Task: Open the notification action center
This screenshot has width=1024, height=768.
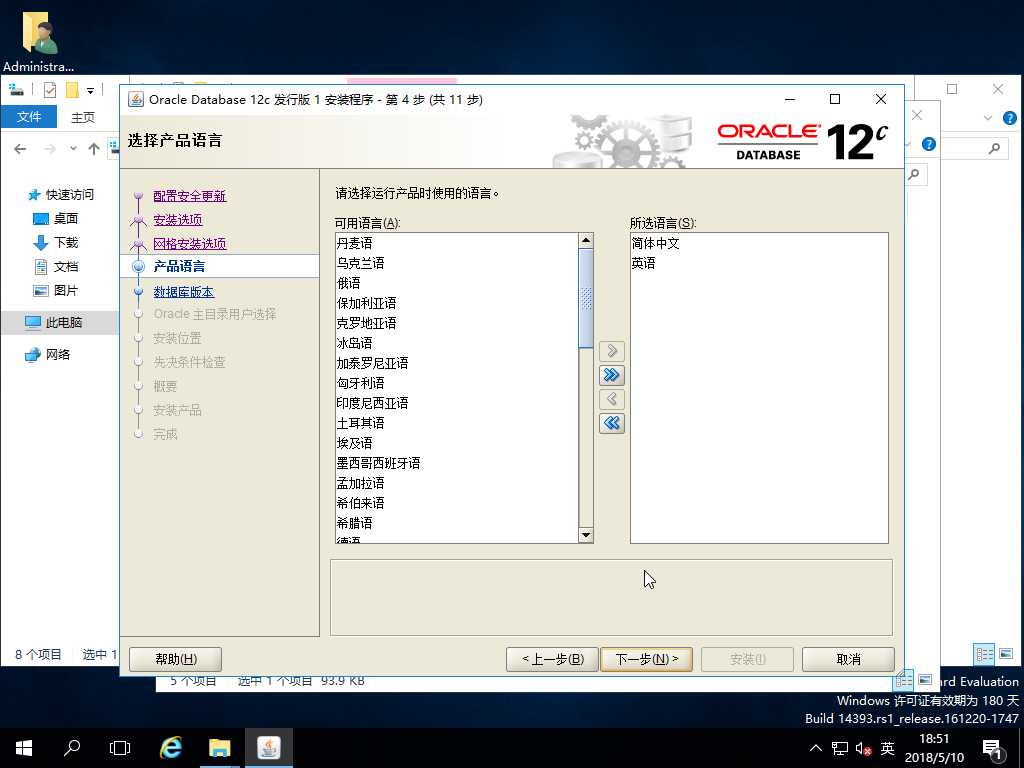Action: (x=993, y=749)
